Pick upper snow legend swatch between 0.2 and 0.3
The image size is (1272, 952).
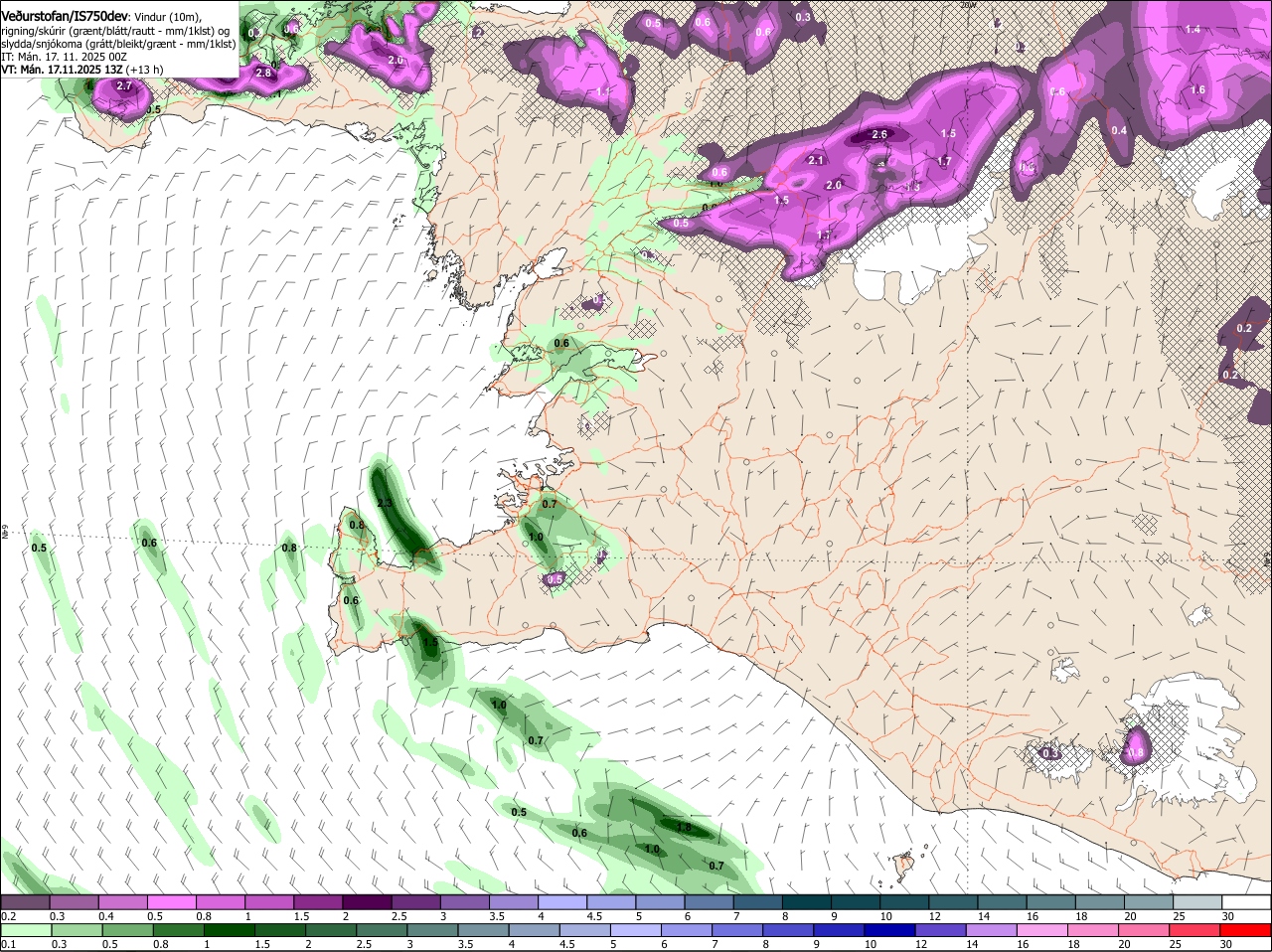[26, 902]
